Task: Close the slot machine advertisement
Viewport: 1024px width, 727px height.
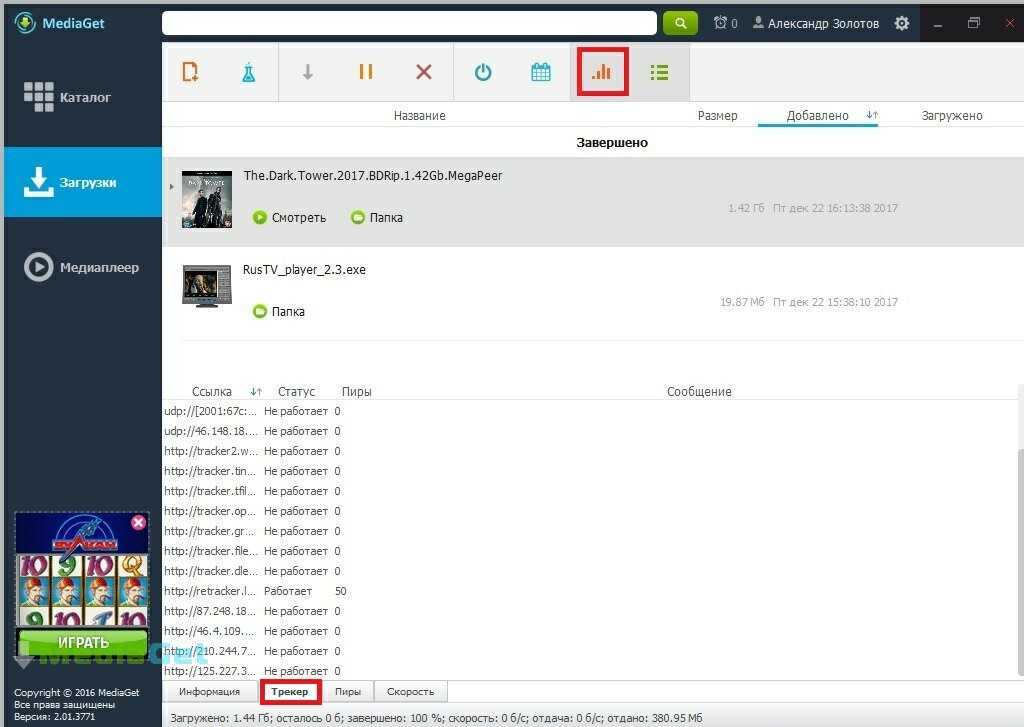Action: tap(138, 522)
